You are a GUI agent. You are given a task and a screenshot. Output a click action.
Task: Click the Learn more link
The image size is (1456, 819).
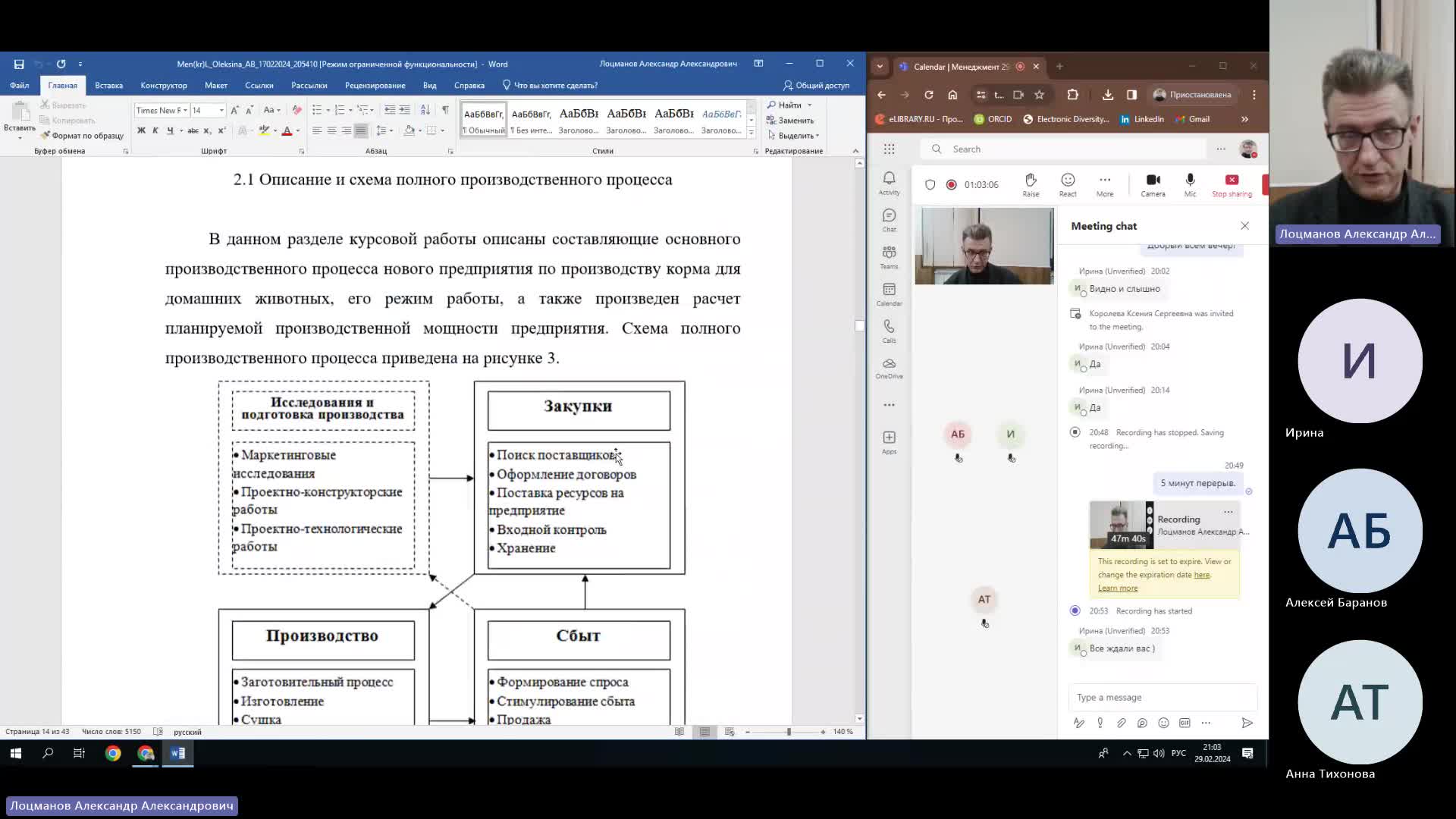pos(1118,588)
